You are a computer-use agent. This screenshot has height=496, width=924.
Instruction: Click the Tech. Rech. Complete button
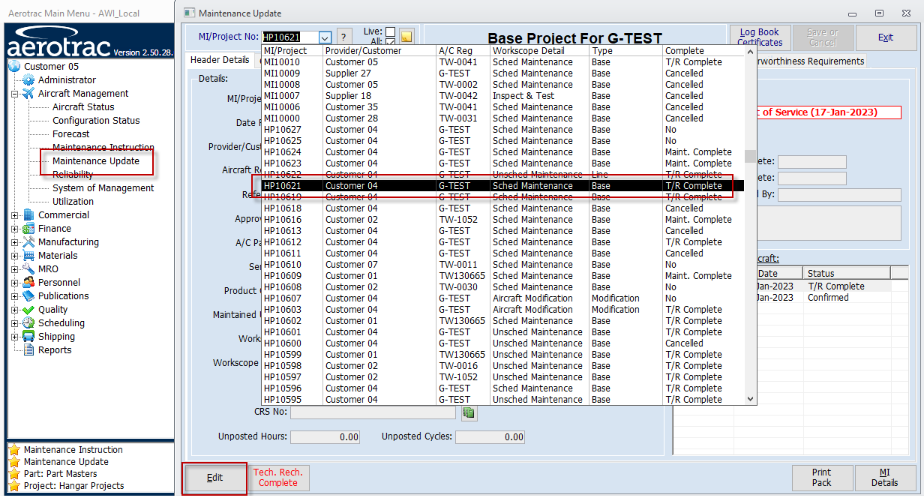click(x=278, y=478)
